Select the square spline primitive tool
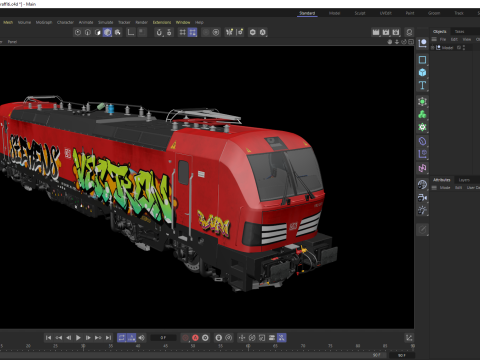The image size is (480, 360). (422, 60)
